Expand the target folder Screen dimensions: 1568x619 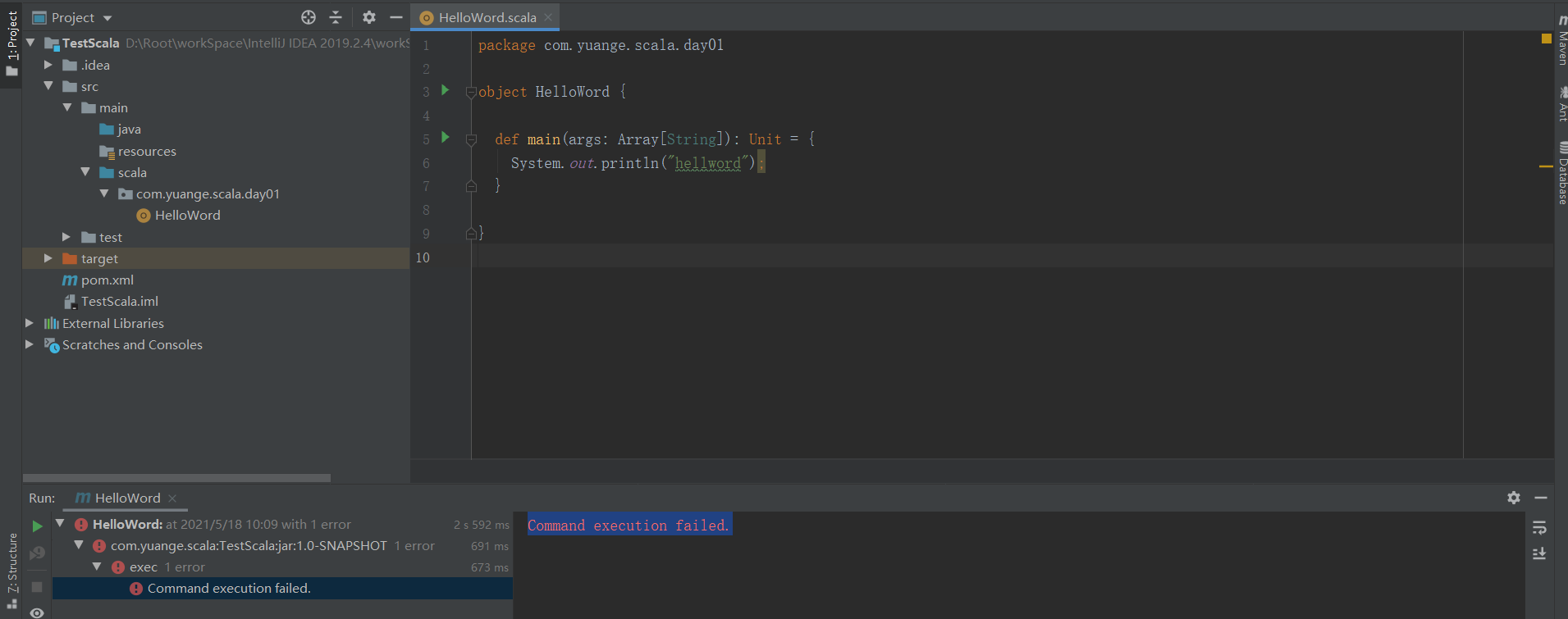click(x=48, y=258)
